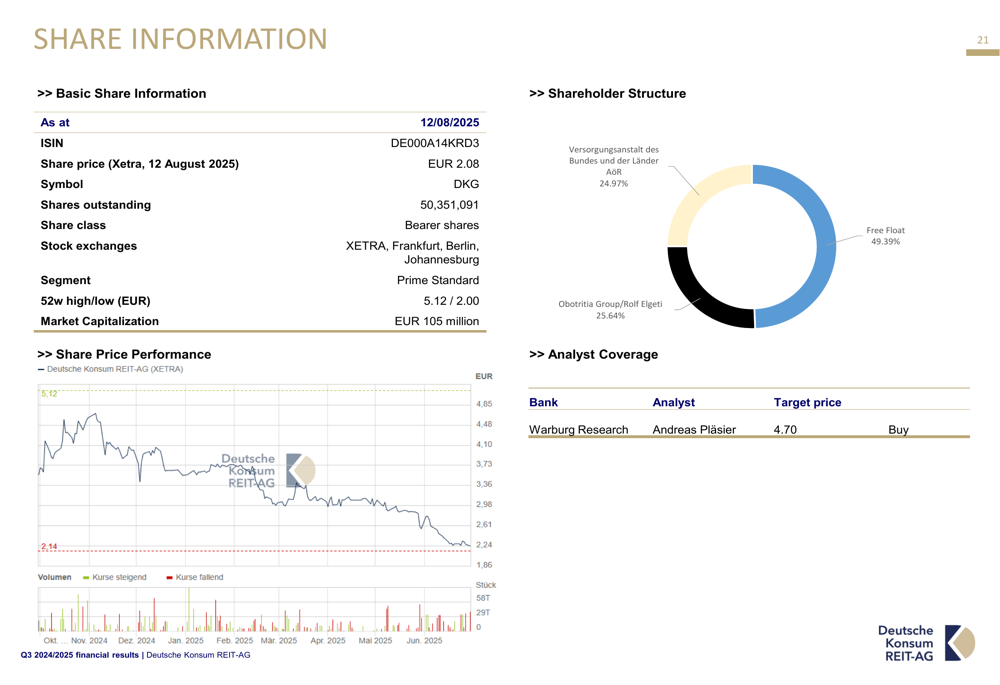Click the 'EUR 105 million' market cap
This screenshot has height=685, width=1000.
coord(437,321)
